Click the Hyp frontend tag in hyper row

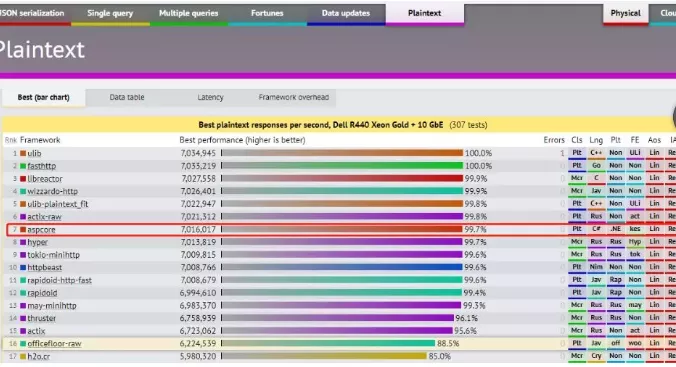(x=635, y=242)
